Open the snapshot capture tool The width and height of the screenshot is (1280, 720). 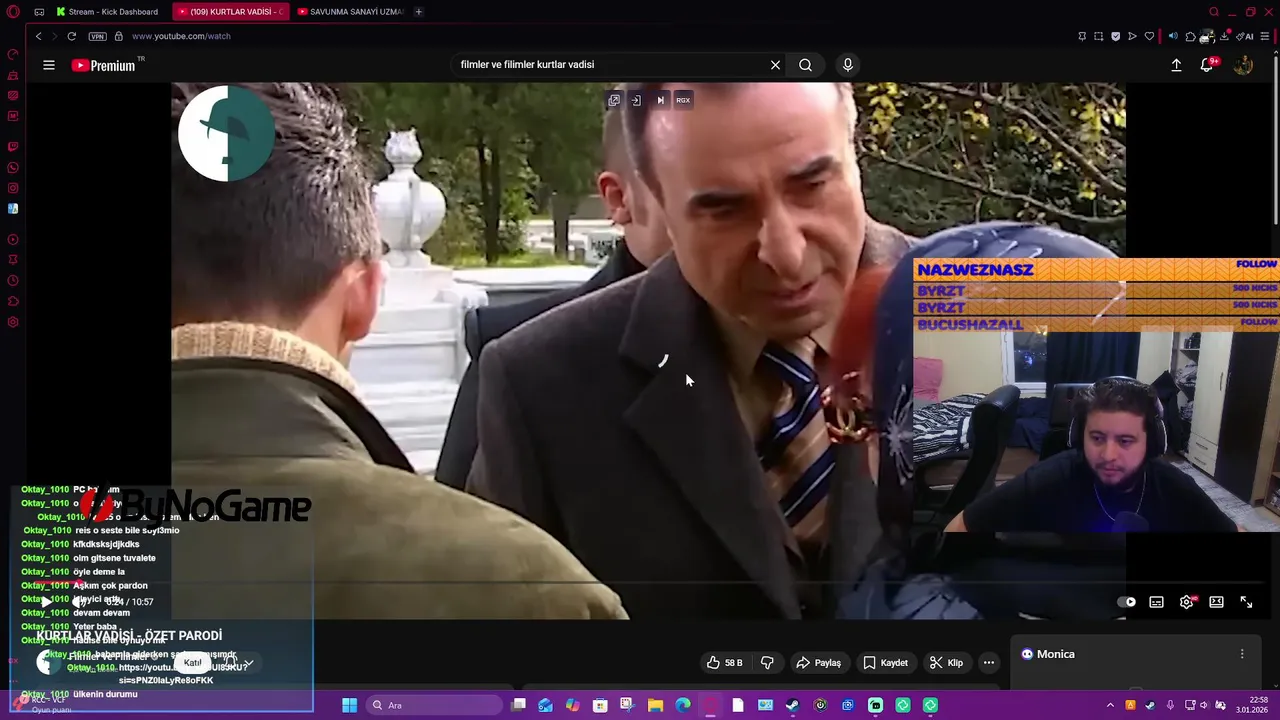pyautogui.click(x=1098, y=36)
